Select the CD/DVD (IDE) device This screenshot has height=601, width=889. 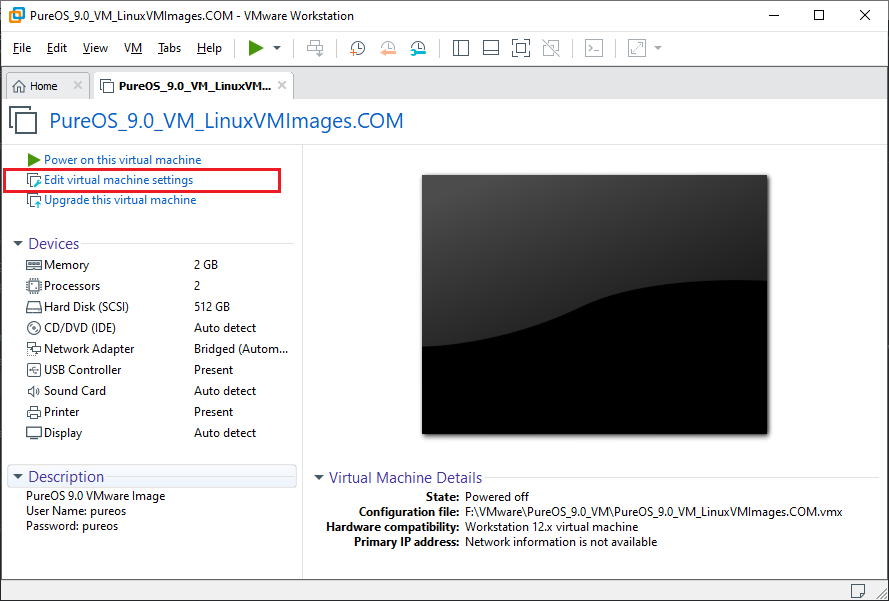157,328
